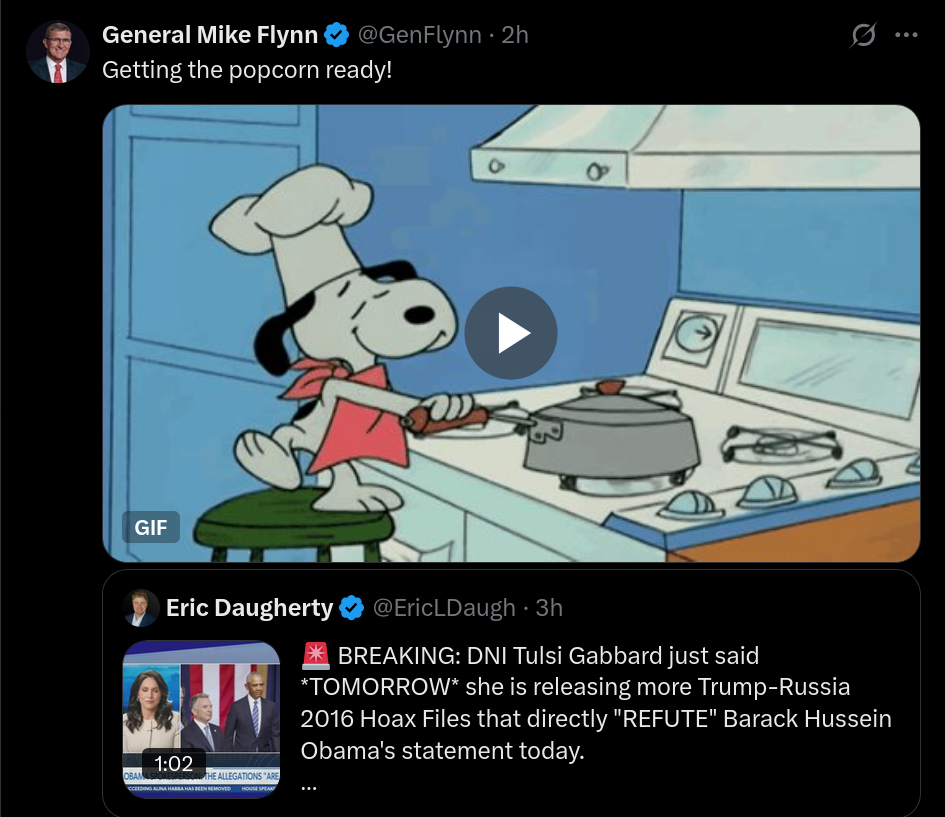Click the red siren emoji
Image resolution: width=945 pixels, height=817 pixels.
point(316,656)
